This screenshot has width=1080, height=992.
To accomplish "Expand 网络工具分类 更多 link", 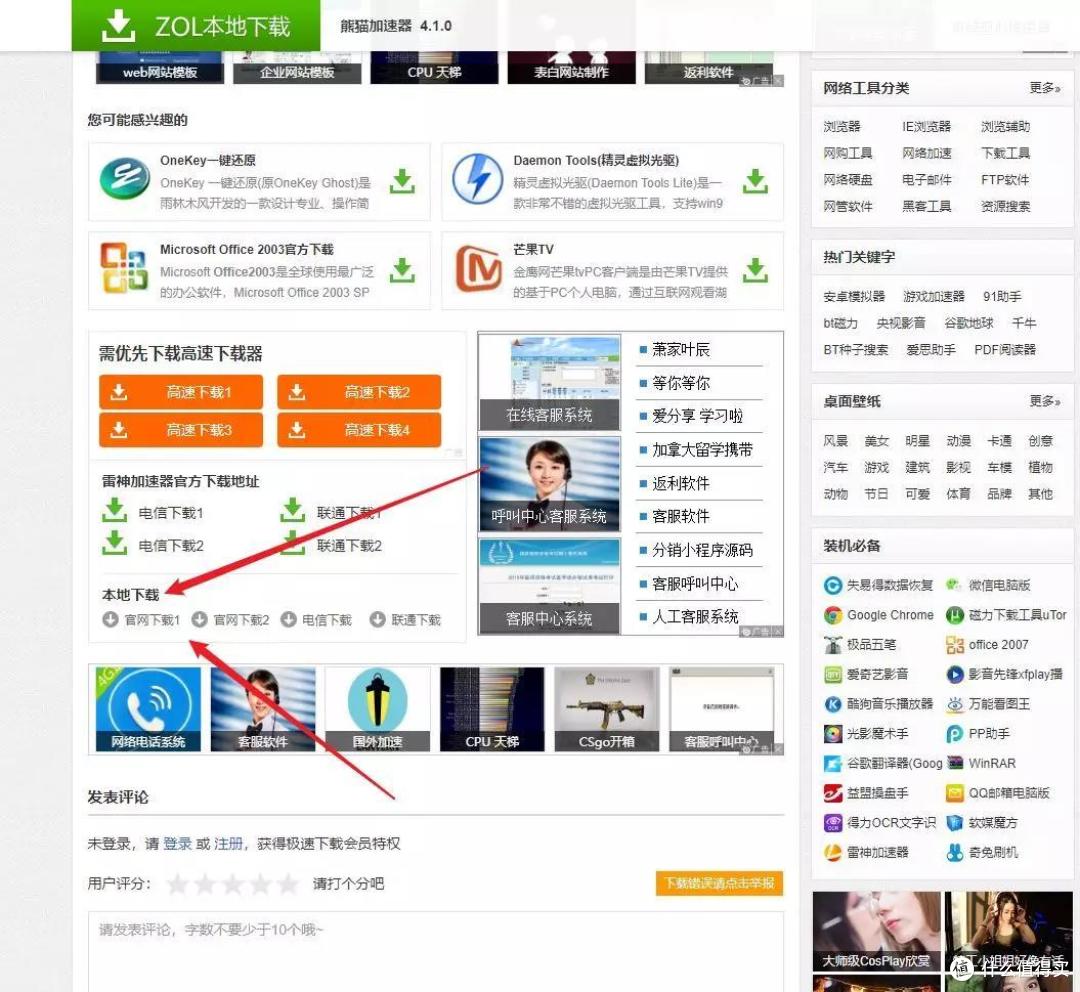I will pos(1045,88).
